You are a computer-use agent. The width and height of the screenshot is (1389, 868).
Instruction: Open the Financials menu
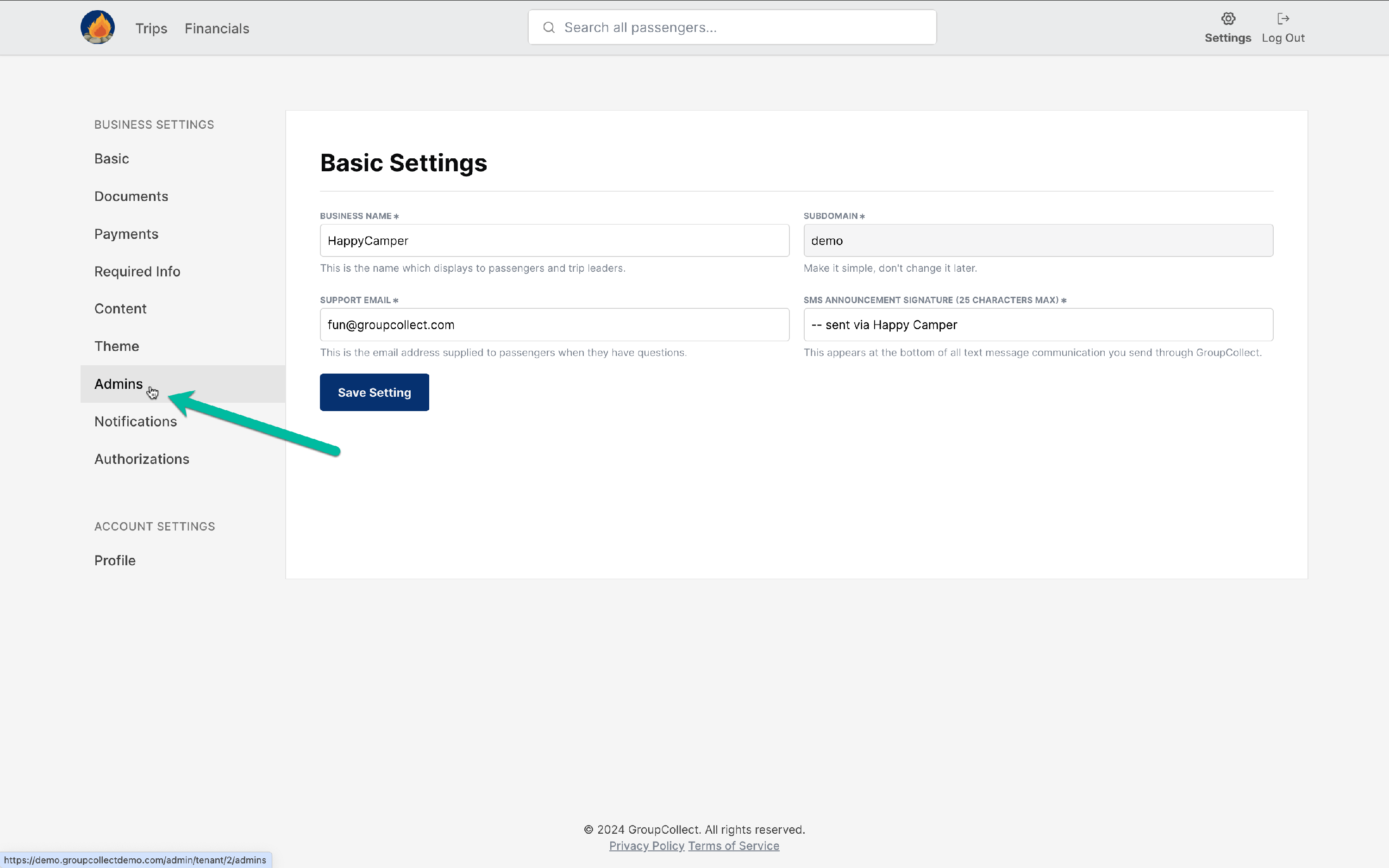coord(216,28)
